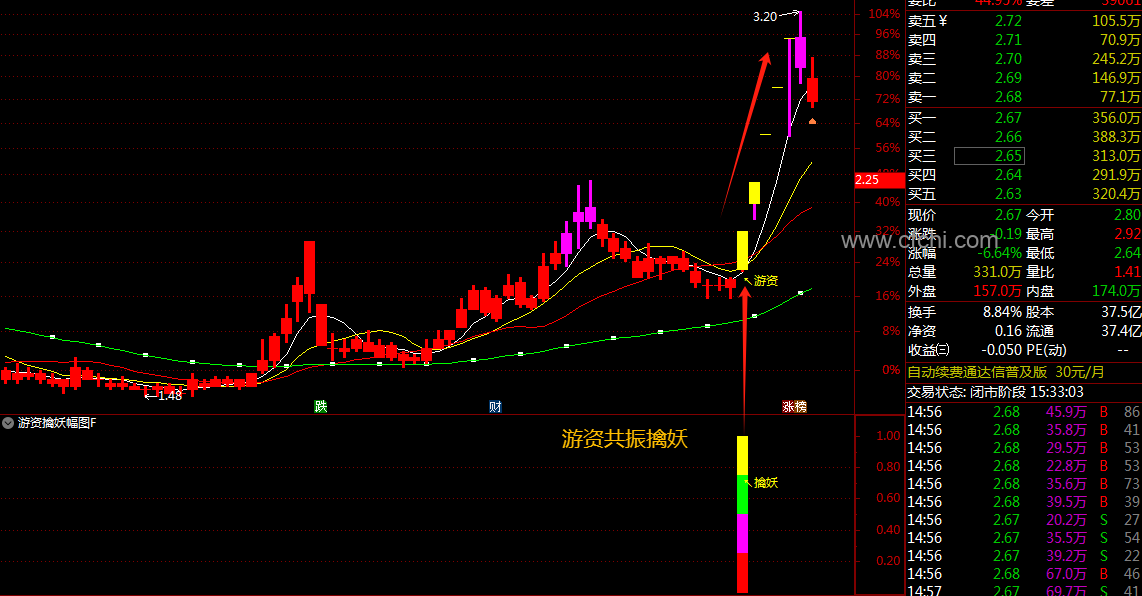Click the 收益(三) -0.050 value

point(1001,350)
